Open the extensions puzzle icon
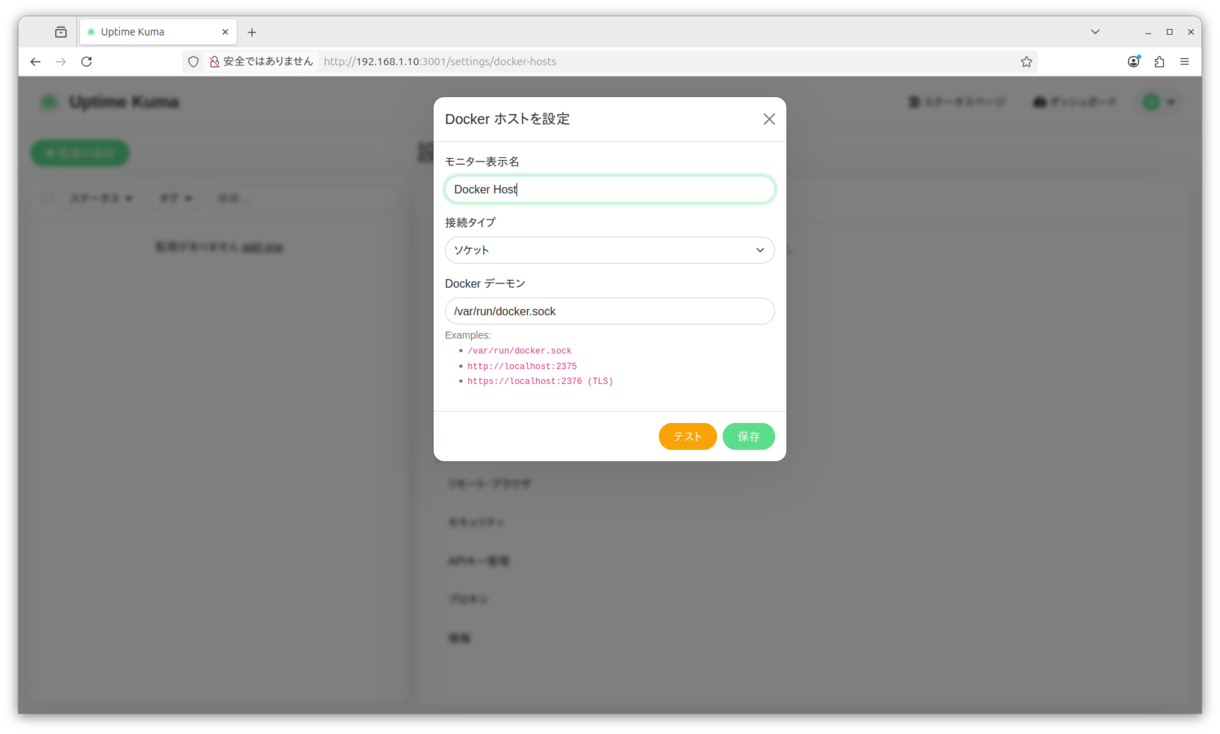 [1159, 62]
